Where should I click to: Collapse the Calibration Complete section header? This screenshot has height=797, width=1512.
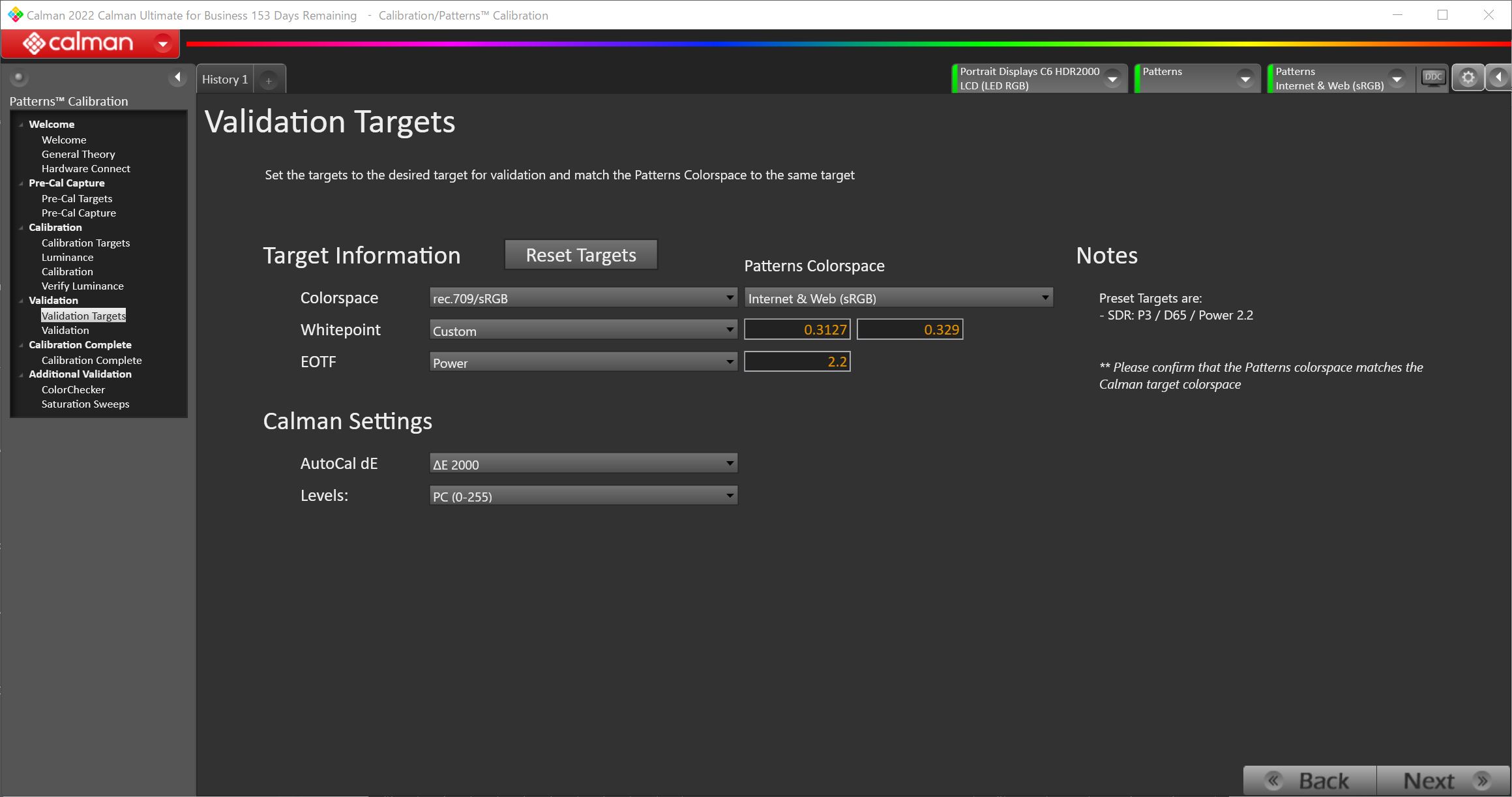[22, 345]
